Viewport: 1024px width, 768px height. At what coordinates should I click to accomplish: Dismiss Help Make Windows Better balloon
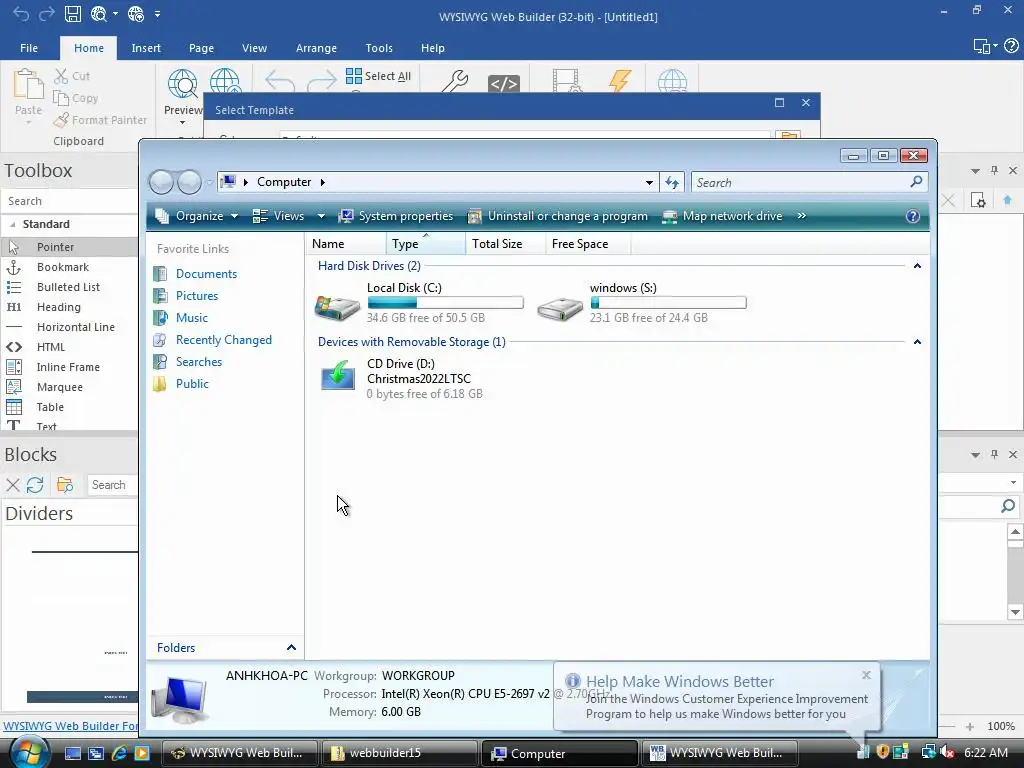pos(866,675)
